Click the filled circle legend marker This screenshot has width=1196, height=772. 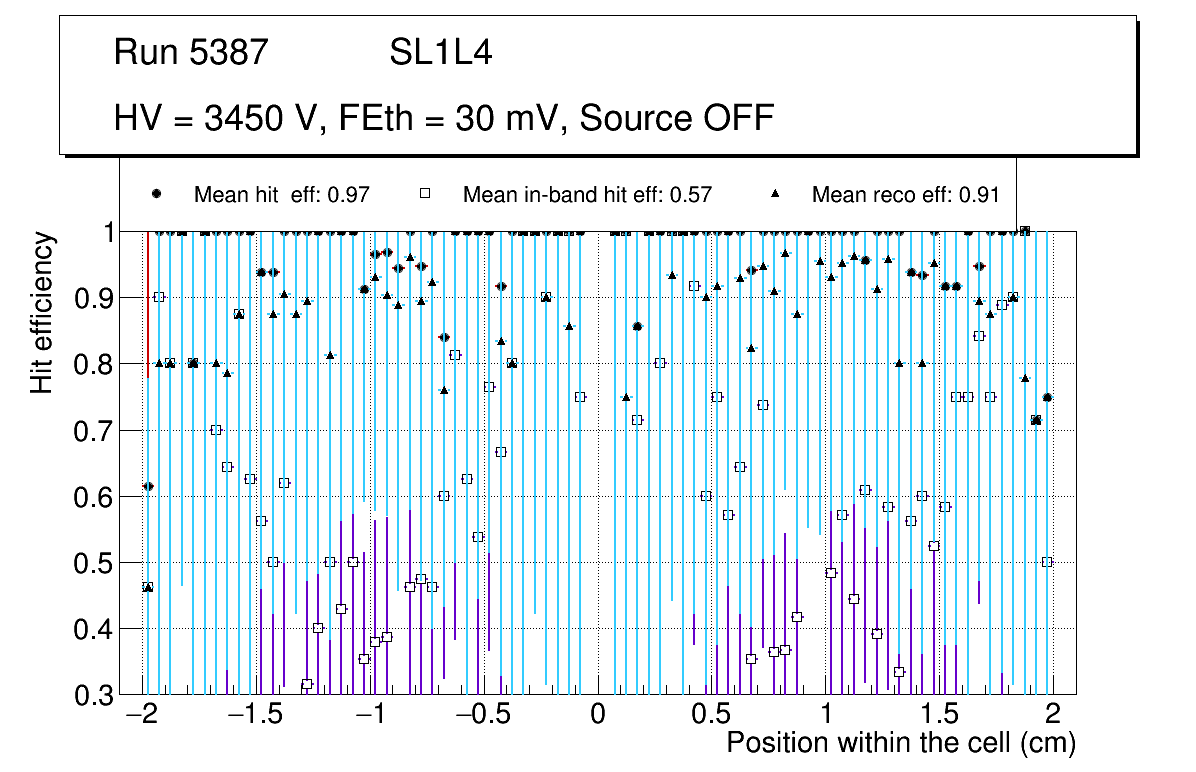(157, 194)
